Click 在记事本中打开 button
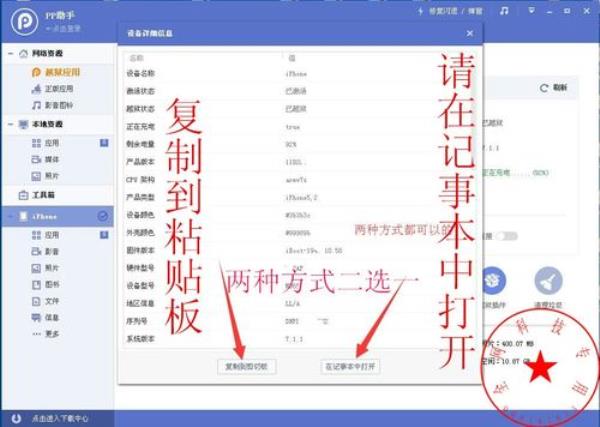600x427 pixels. [x=350, y=367]
